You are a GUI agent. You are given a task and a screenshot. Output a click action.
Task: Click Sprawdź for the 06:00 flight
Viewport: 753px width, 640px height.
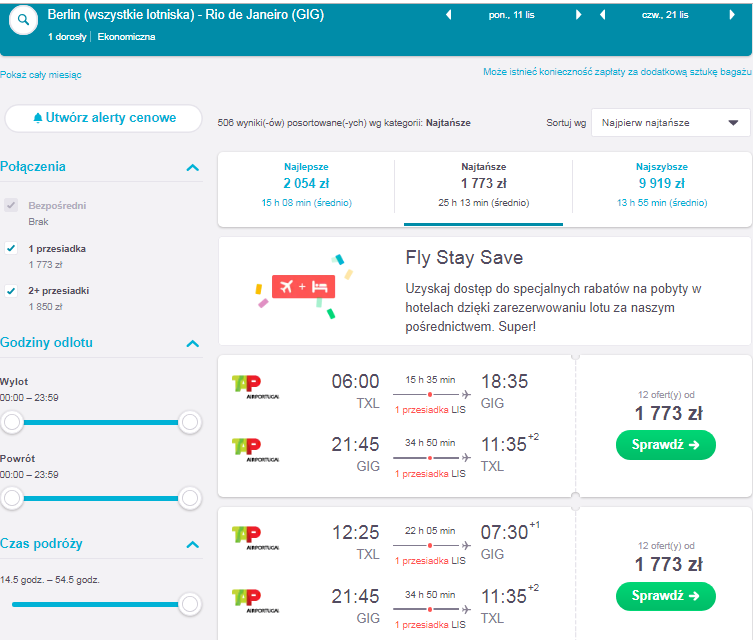coord(666,445)
